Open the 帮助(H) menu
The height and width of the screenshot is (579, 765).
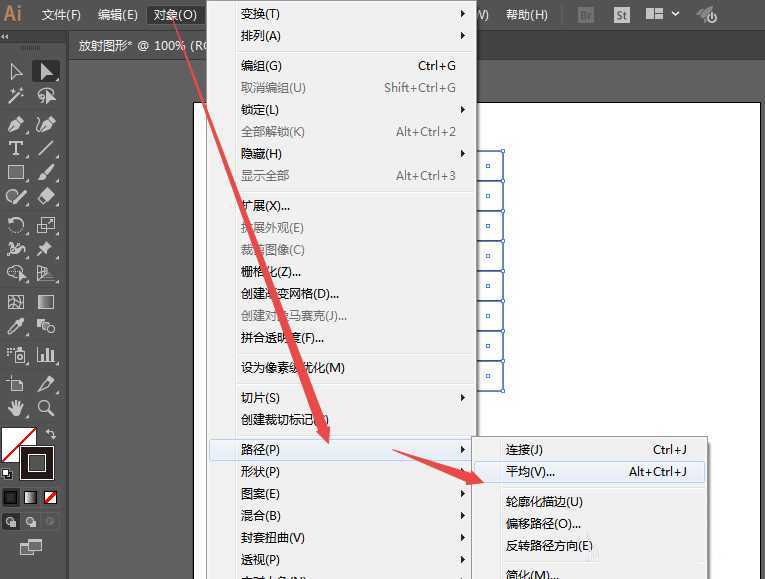pos(526,15)
